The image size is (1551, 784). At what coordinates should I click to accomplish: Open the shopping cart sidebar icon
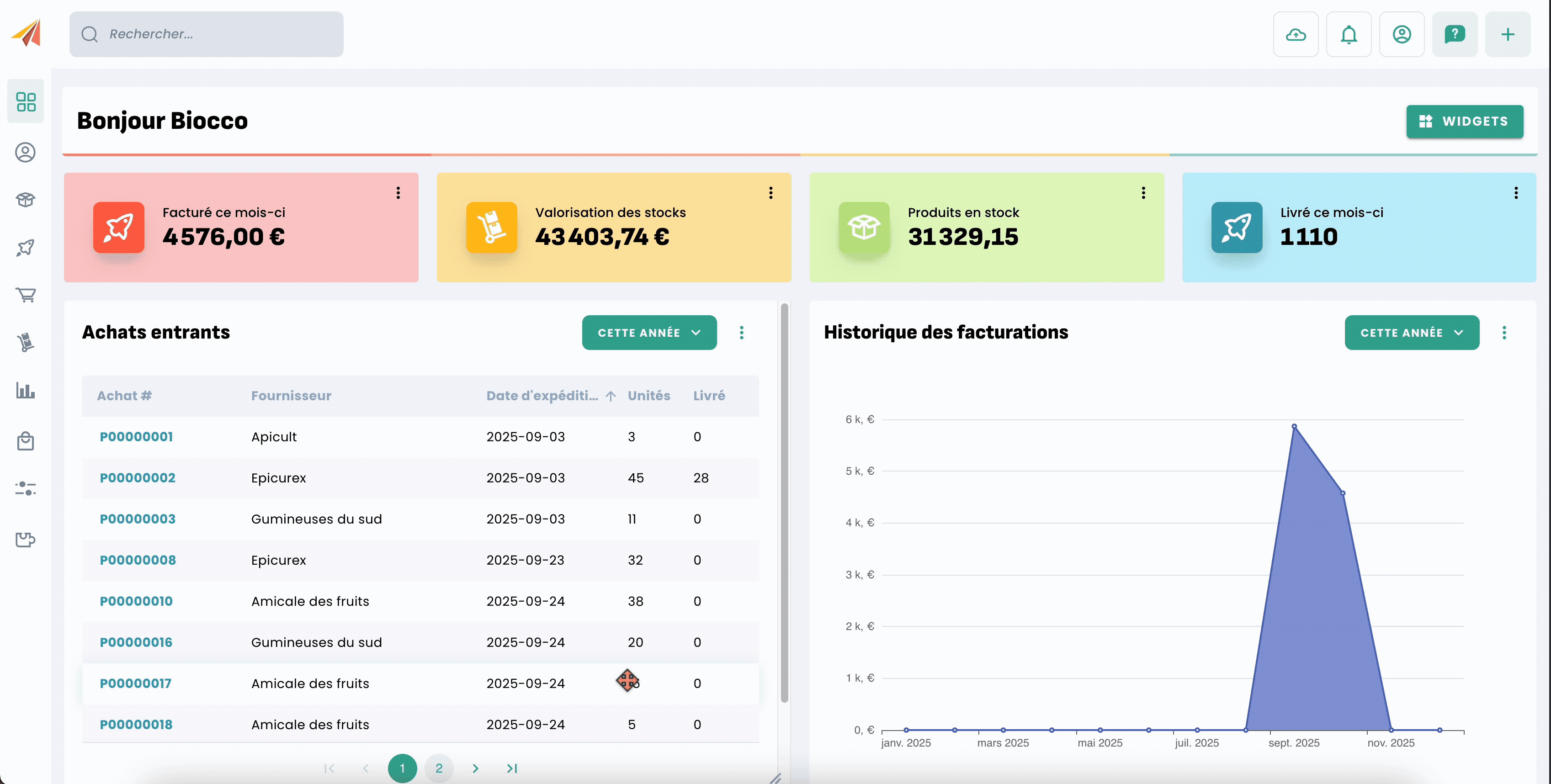(x=25, y=295)
